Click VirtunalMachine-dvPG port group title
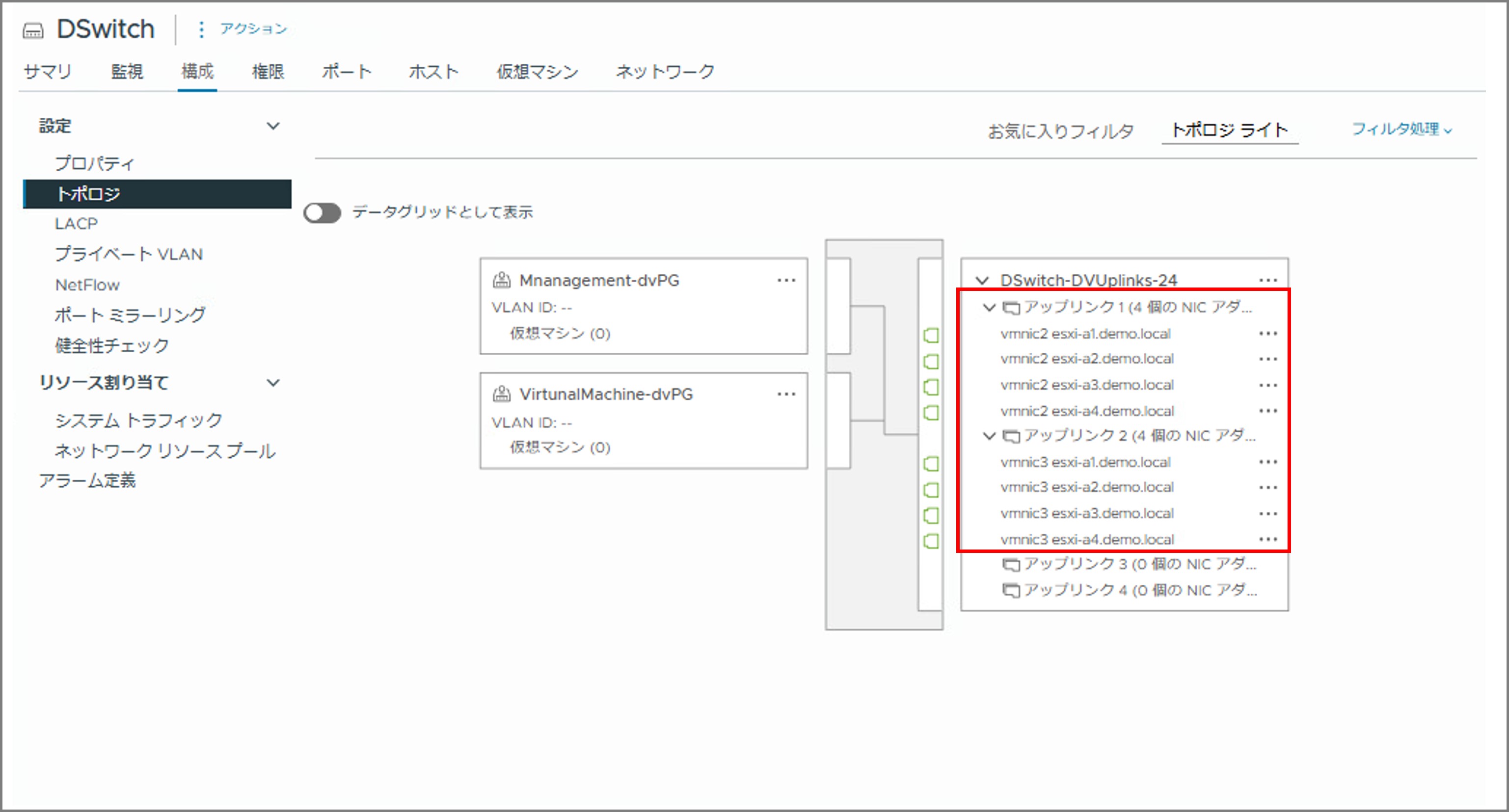The height and width of the screenshot is (812, 1509). coord(606,394)
